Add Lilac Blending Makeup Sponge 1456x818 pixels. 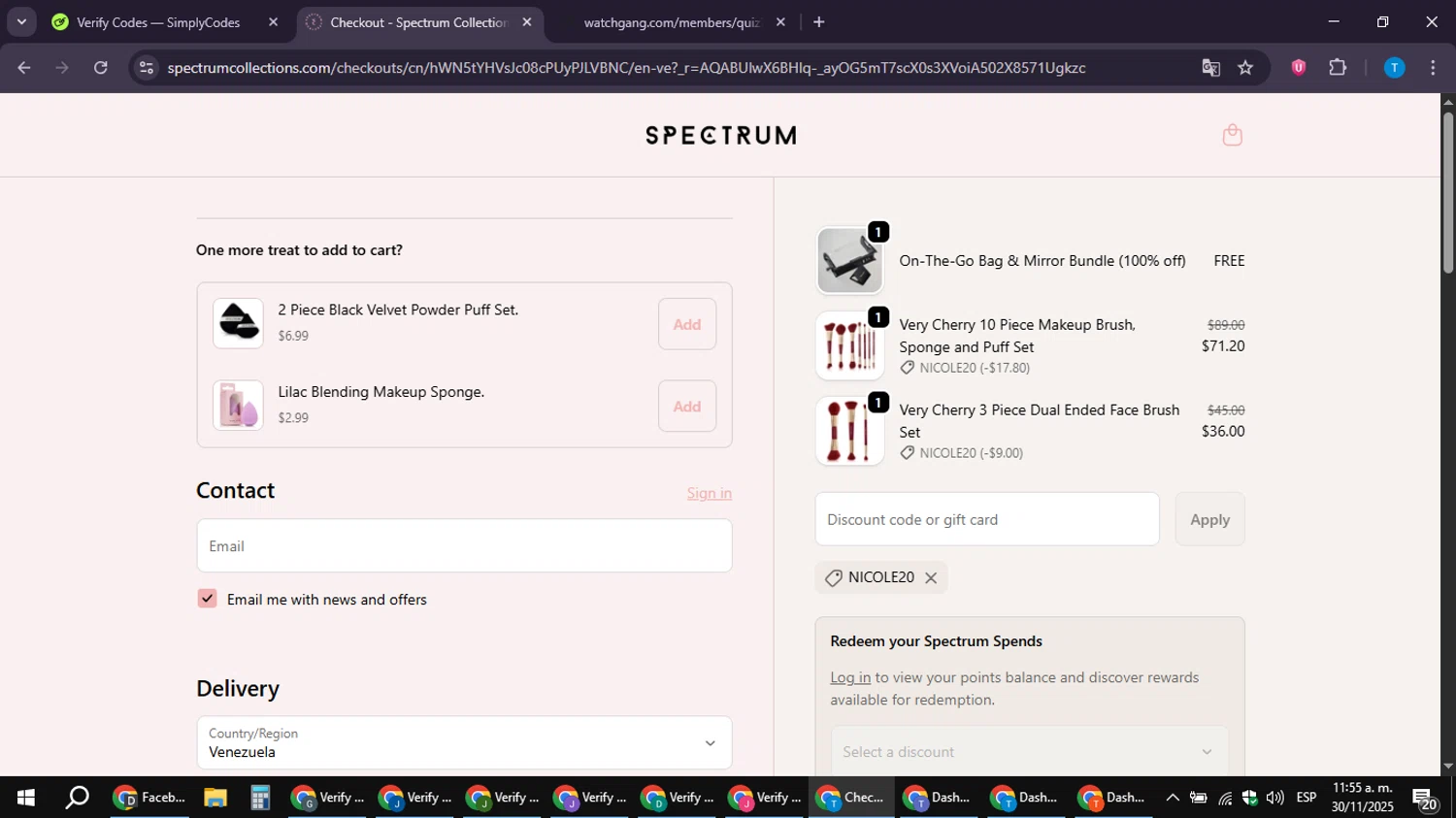click(x=687, y=407)
